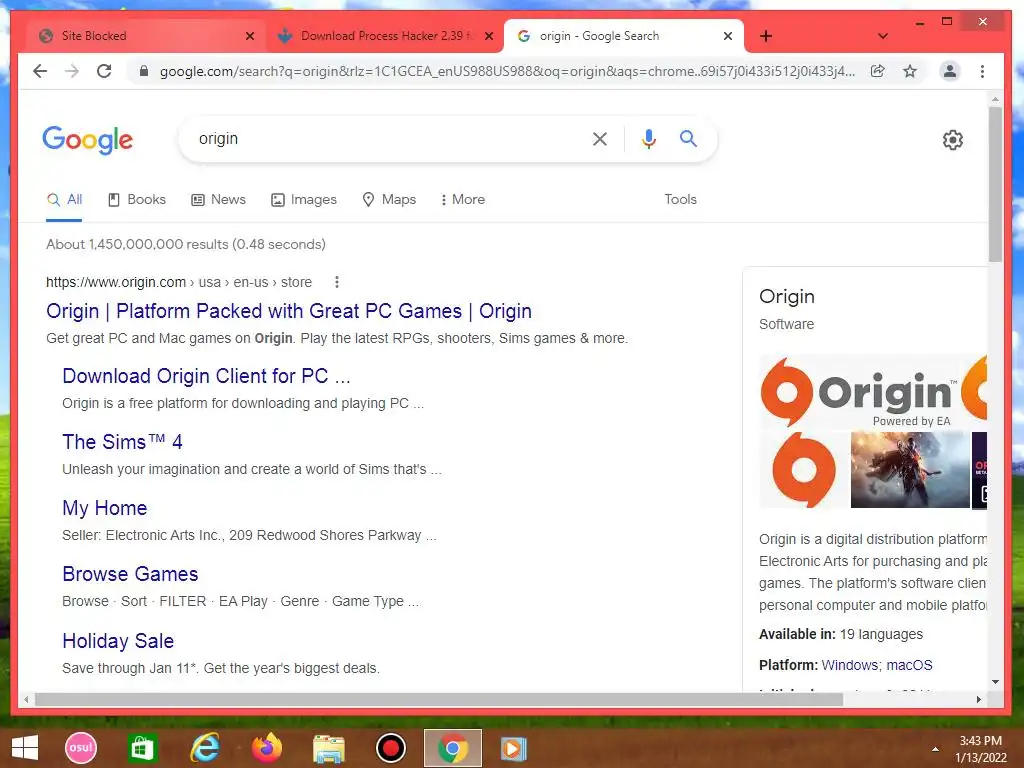Click the Battlefield soldier thumbnail image

pyautogui.click(x=910, y=470)
